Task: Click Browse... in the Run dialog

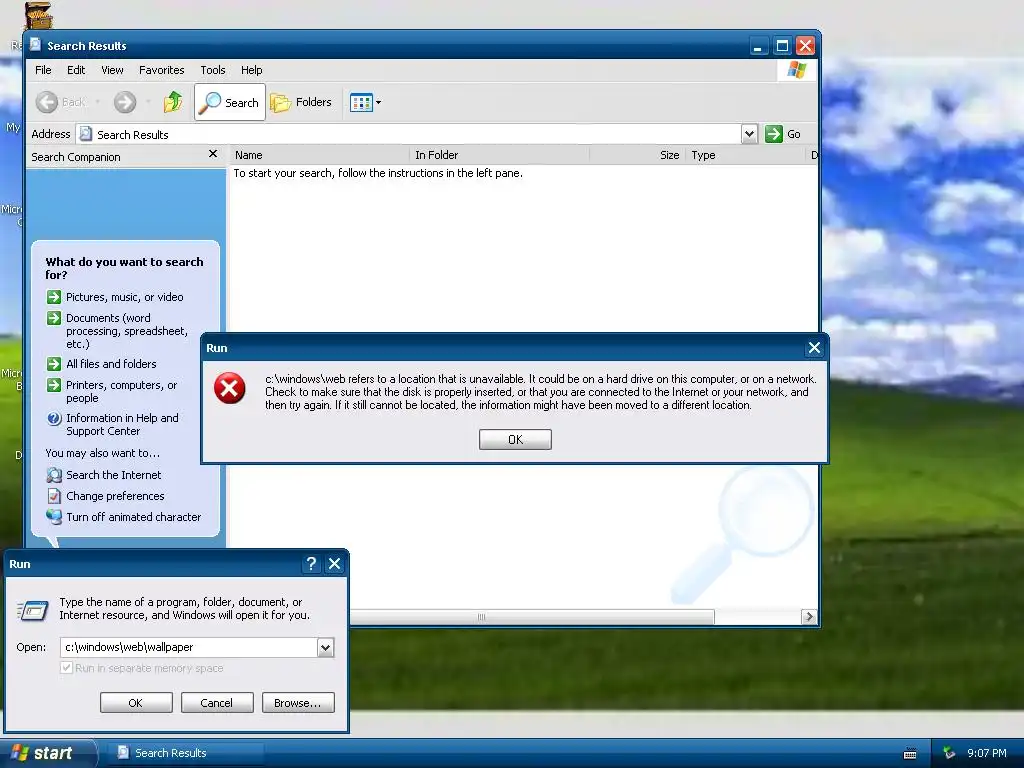Action: (298, 703)
